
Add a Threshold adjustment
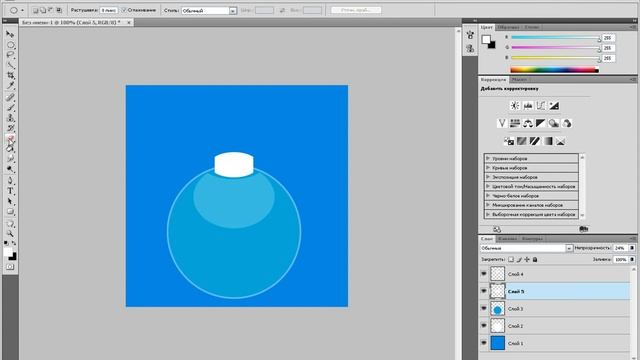point(535,141)
